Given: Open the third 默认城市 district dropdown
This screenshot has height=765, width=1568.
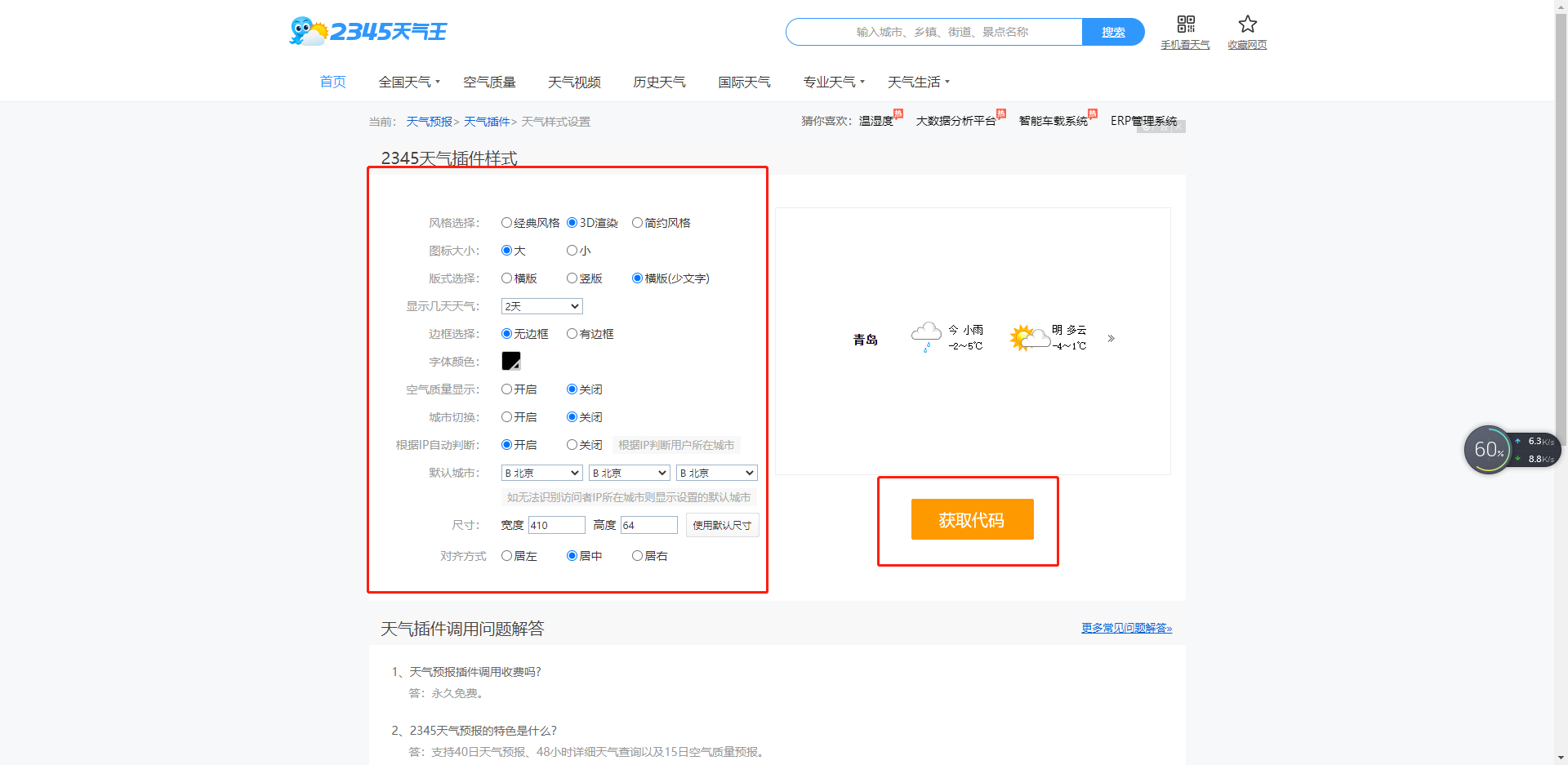Looking at the screenshot, I should pos(717,473).
